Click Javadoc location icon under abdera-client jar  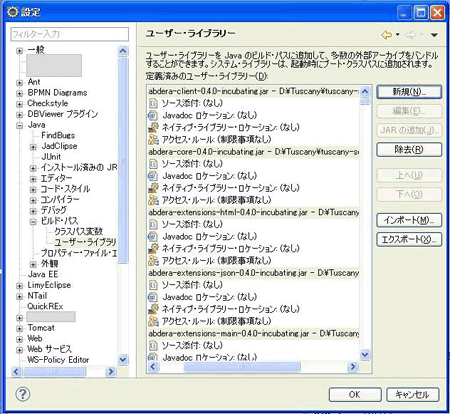tap(153, 115)
